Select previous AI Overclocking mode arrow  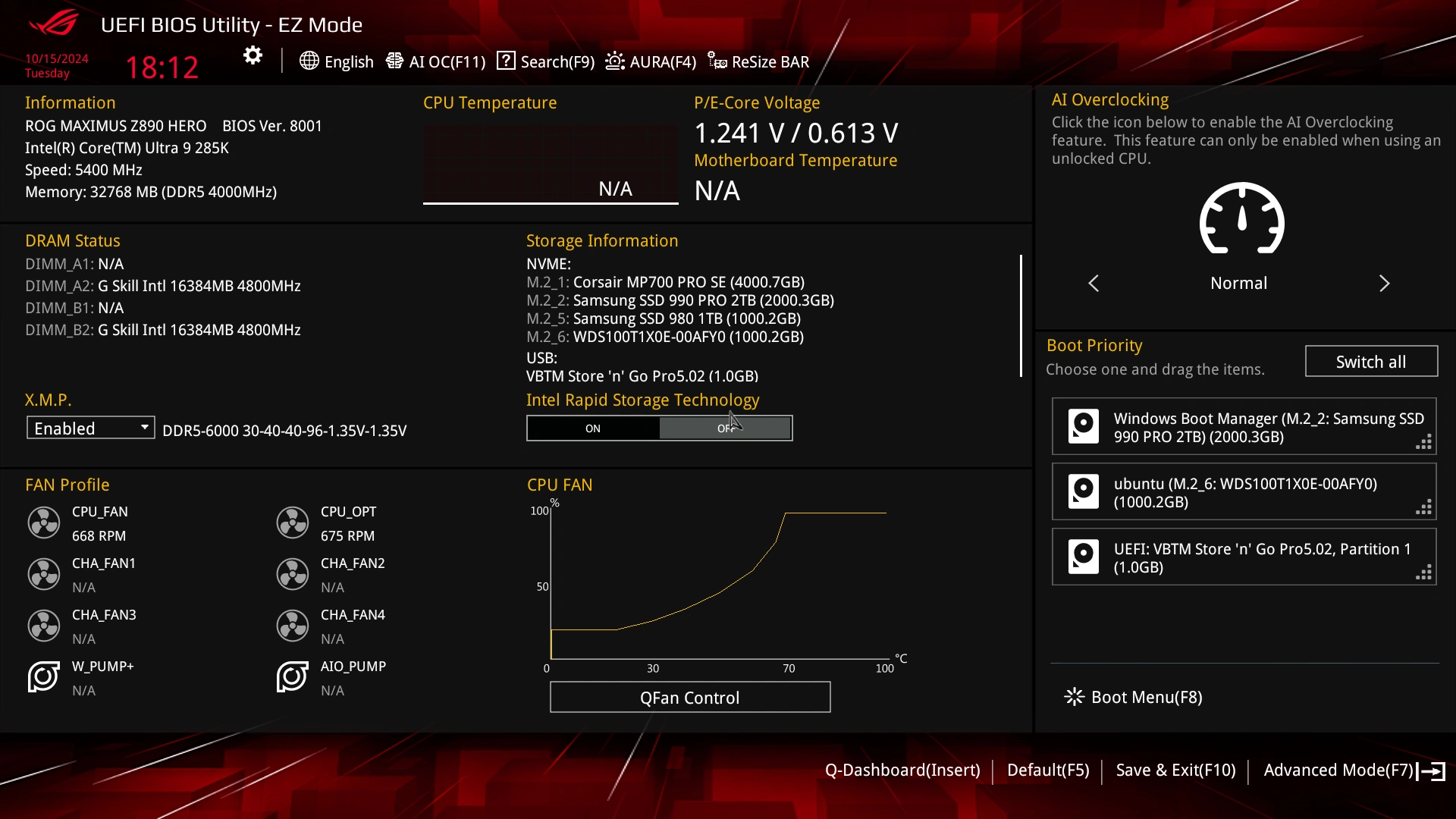[x=1094, y=283]
